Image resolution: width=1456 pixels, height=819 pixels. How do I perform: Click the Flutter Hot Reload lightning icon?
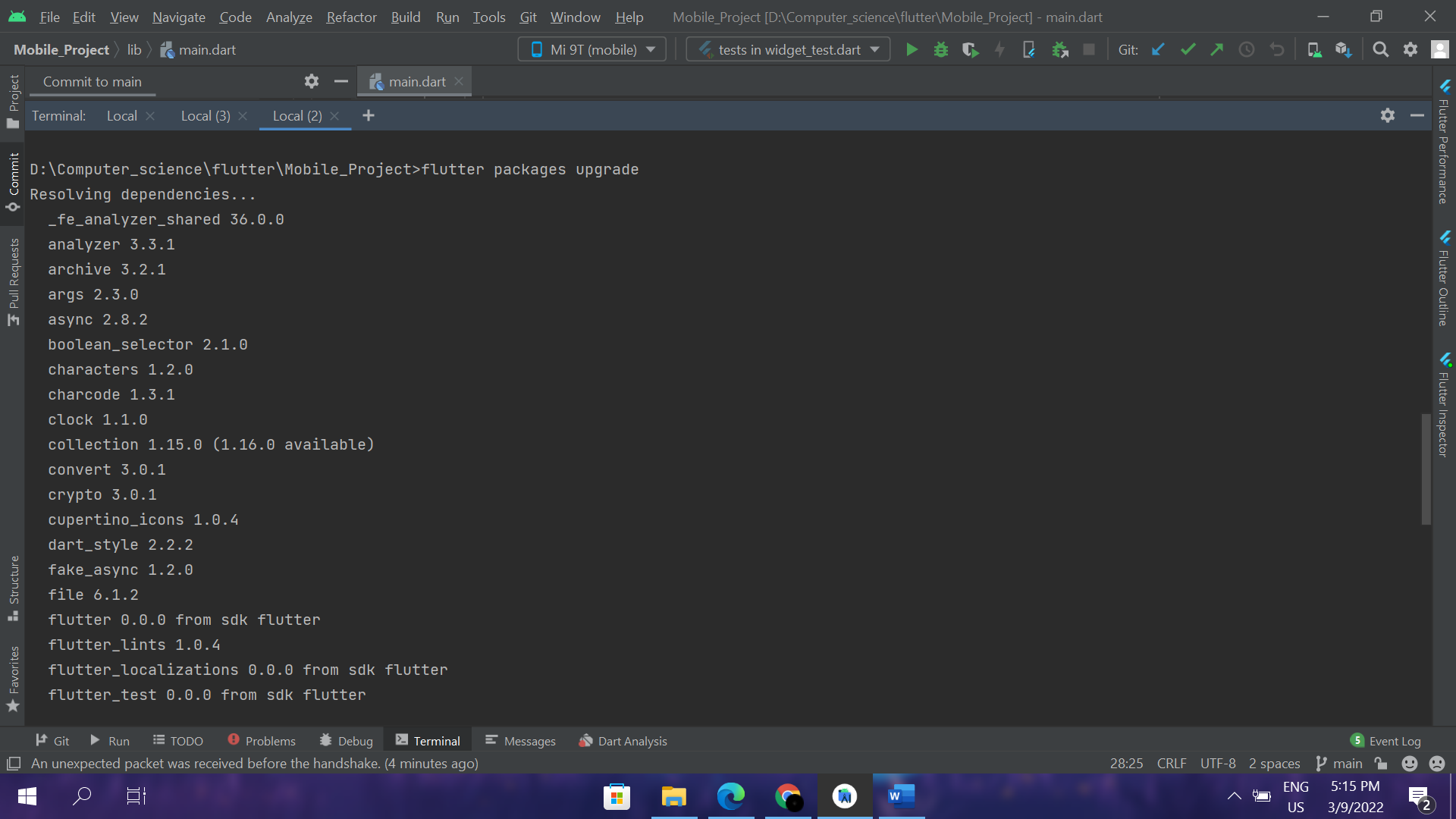[x=999, y=50]
